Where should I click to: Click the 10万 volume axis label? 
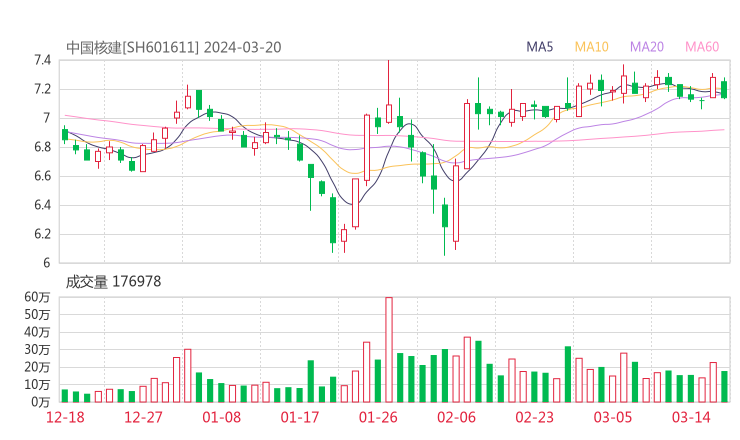(37, 385)
